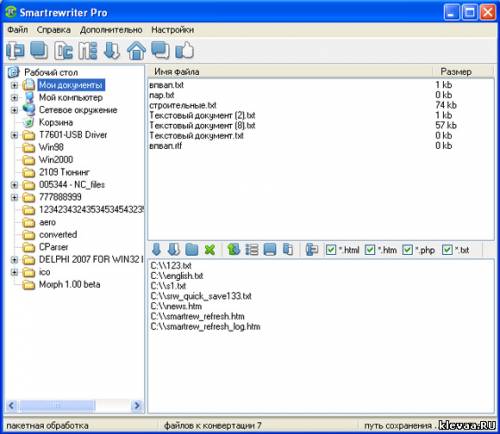
Task: Expand the ico folder node
Action: 14,272
